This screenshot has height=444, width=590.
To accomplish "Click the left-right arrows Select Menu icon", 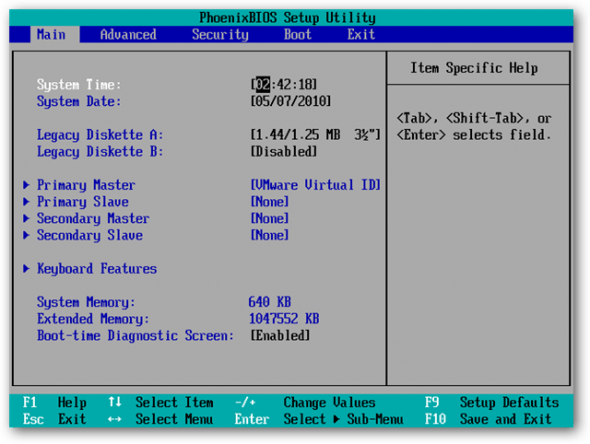I will point(114,419).
